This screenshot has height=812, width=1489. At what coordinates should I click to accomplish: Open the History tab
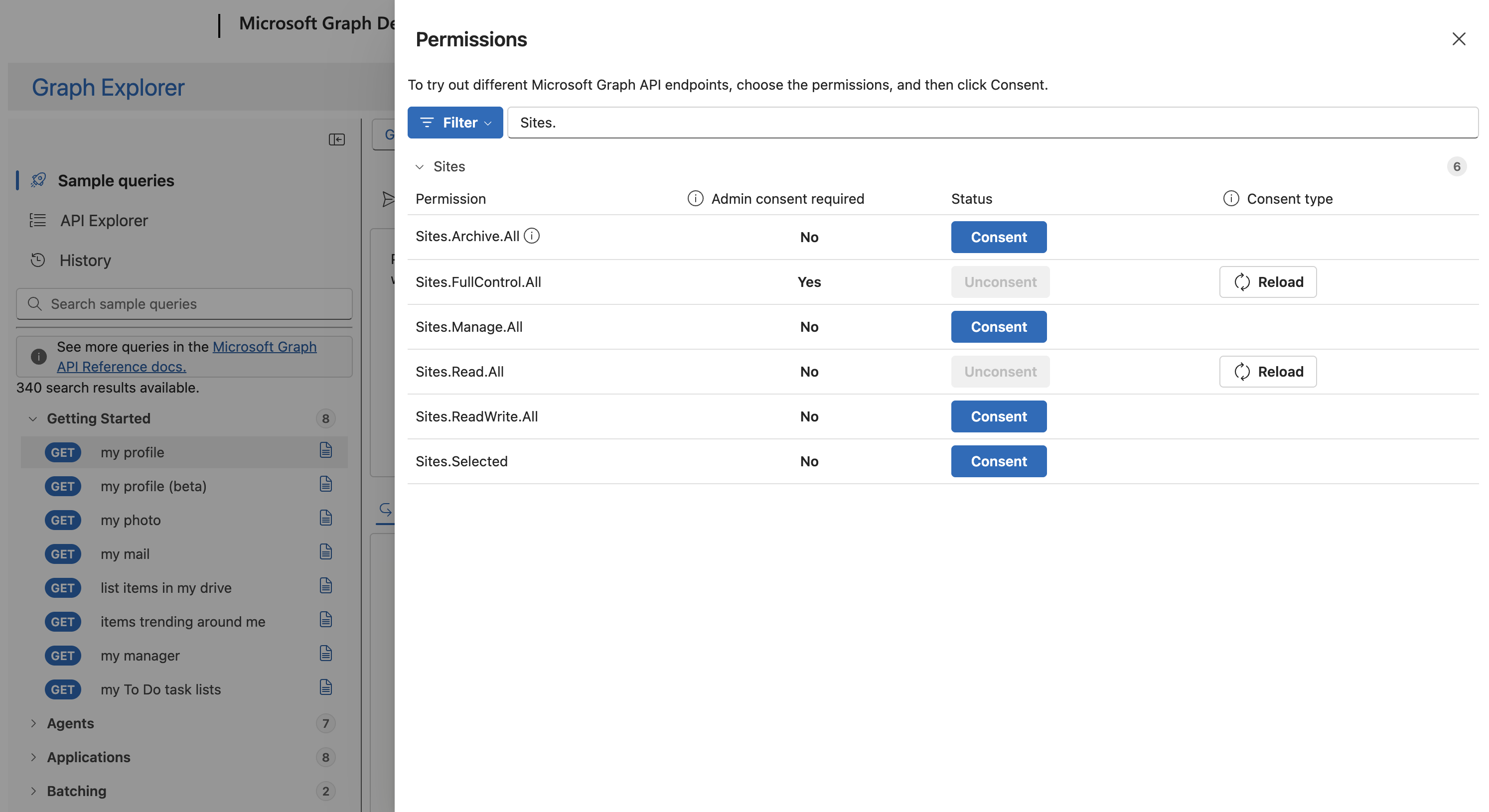click(85, 260)
